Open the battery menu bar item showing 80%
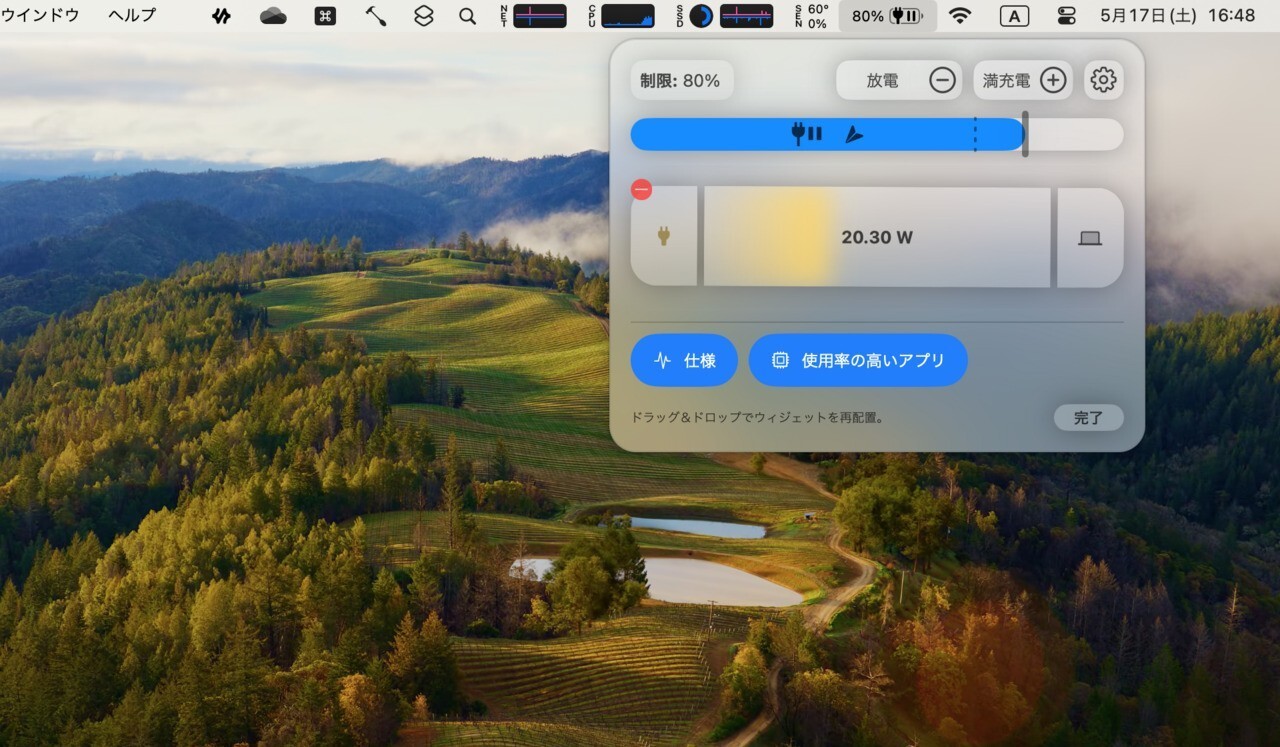The height and width of the screenshot is (747, 1280). pos(887,16)
